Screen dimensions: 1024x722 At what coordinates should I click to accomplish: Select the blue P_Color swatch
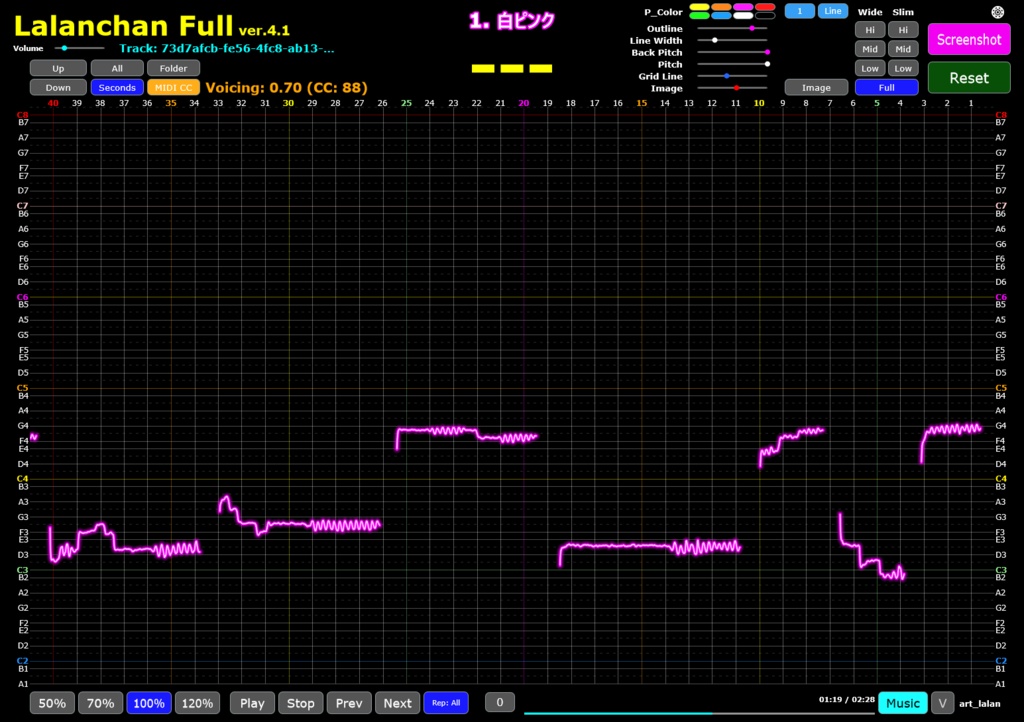coord(721,16)
